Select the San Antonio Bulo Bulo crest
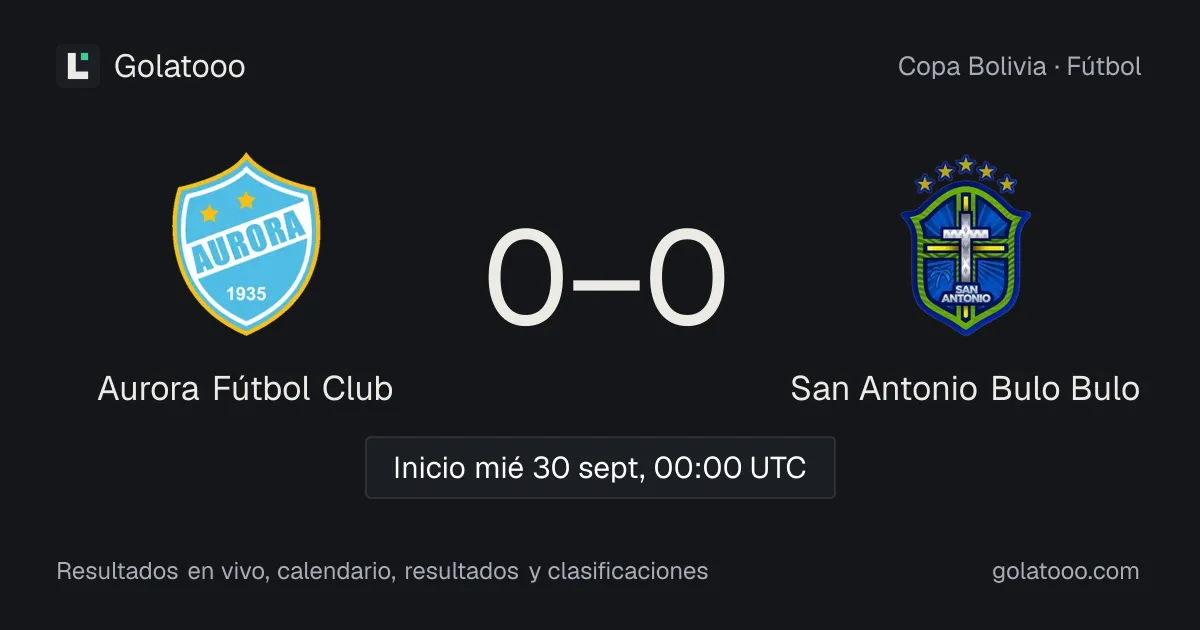This screenshot has width=1200, height=630. [966, 245]
